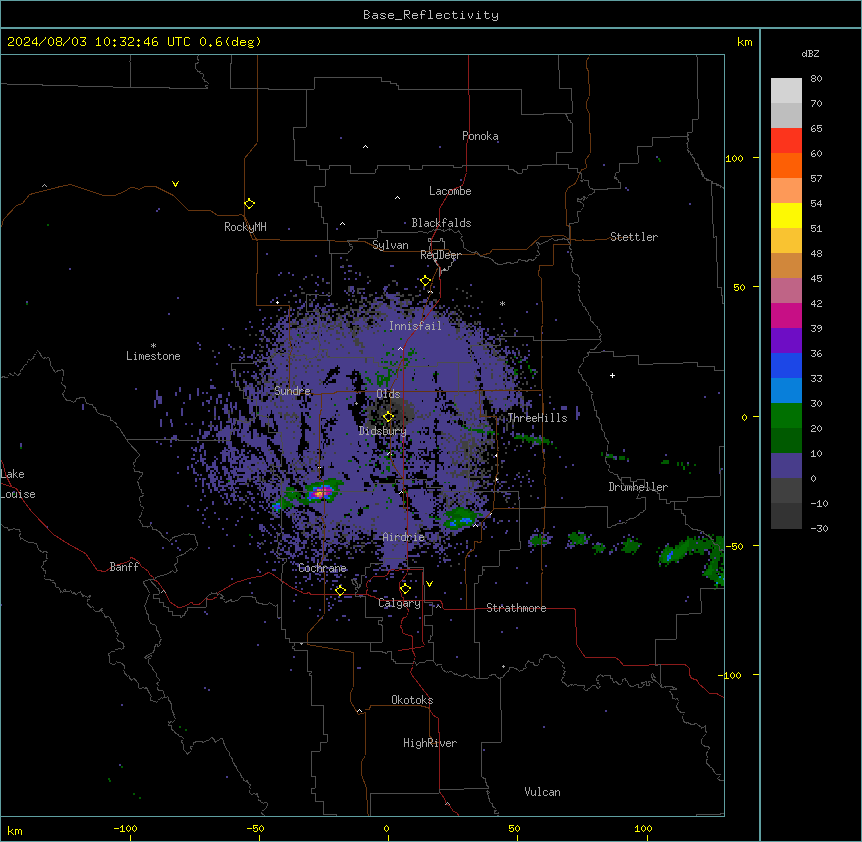Click the Olds city label
The width and height of the screenshot is (862, 842).
388,394
